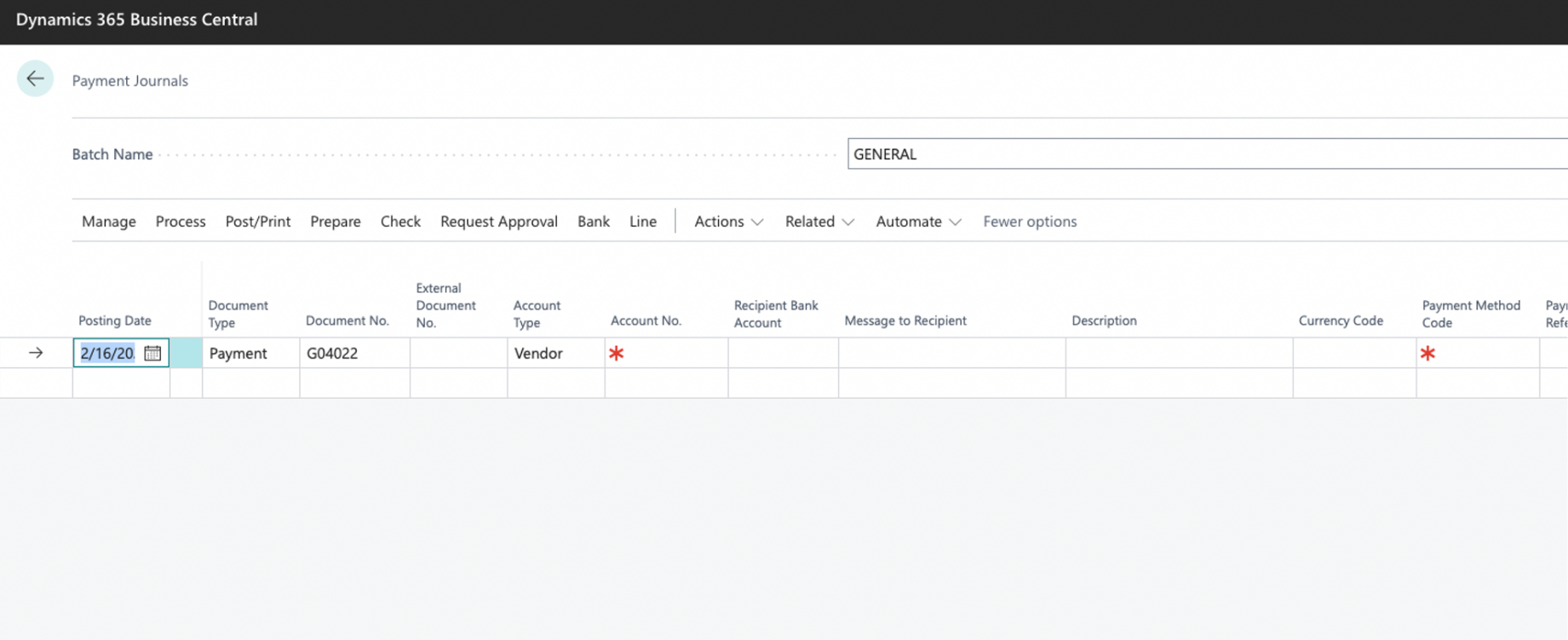Expand the Automate dropdown
The width and height of the screenshot is (1568, 640).
tap(918, 222)
